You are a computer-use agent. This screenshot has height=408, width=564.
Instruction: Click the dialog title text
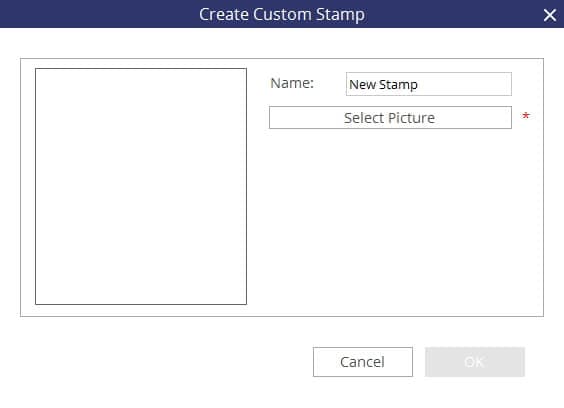(x=282, y=15)
